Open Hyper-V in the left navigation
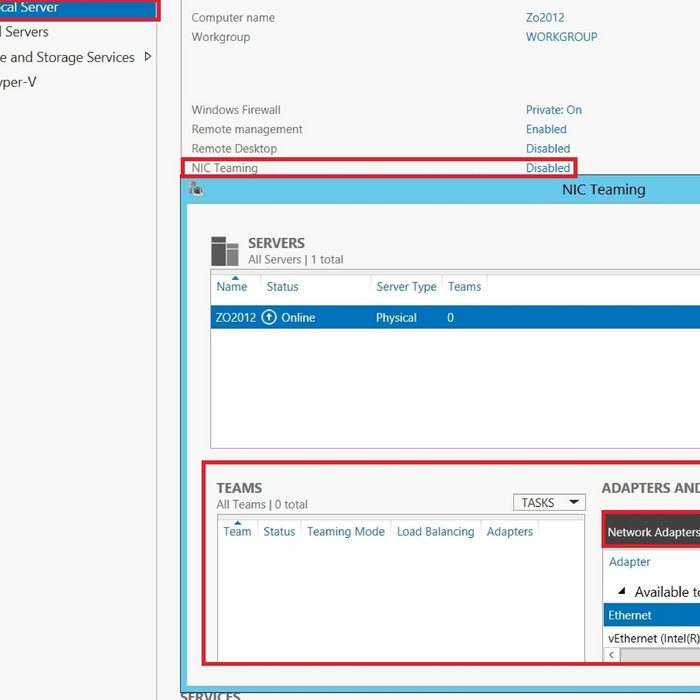Image resolution: width=700 pixels, height=700 pixels. coord(18,82)
